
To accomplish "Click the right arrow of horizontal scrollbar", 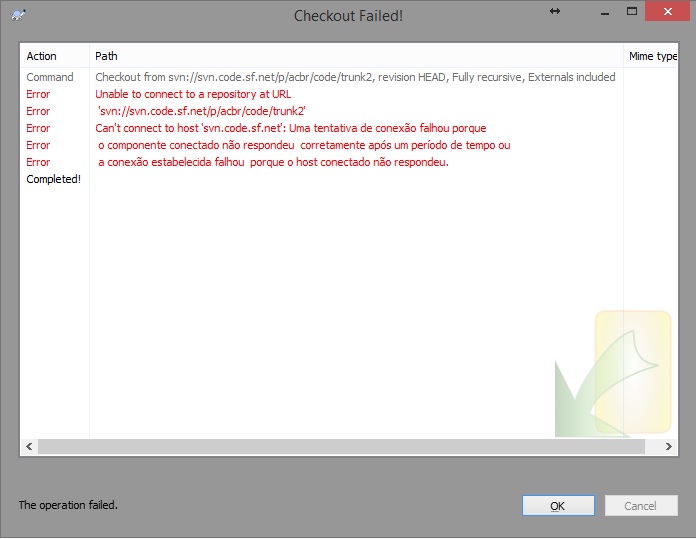I will pos(668,446).
